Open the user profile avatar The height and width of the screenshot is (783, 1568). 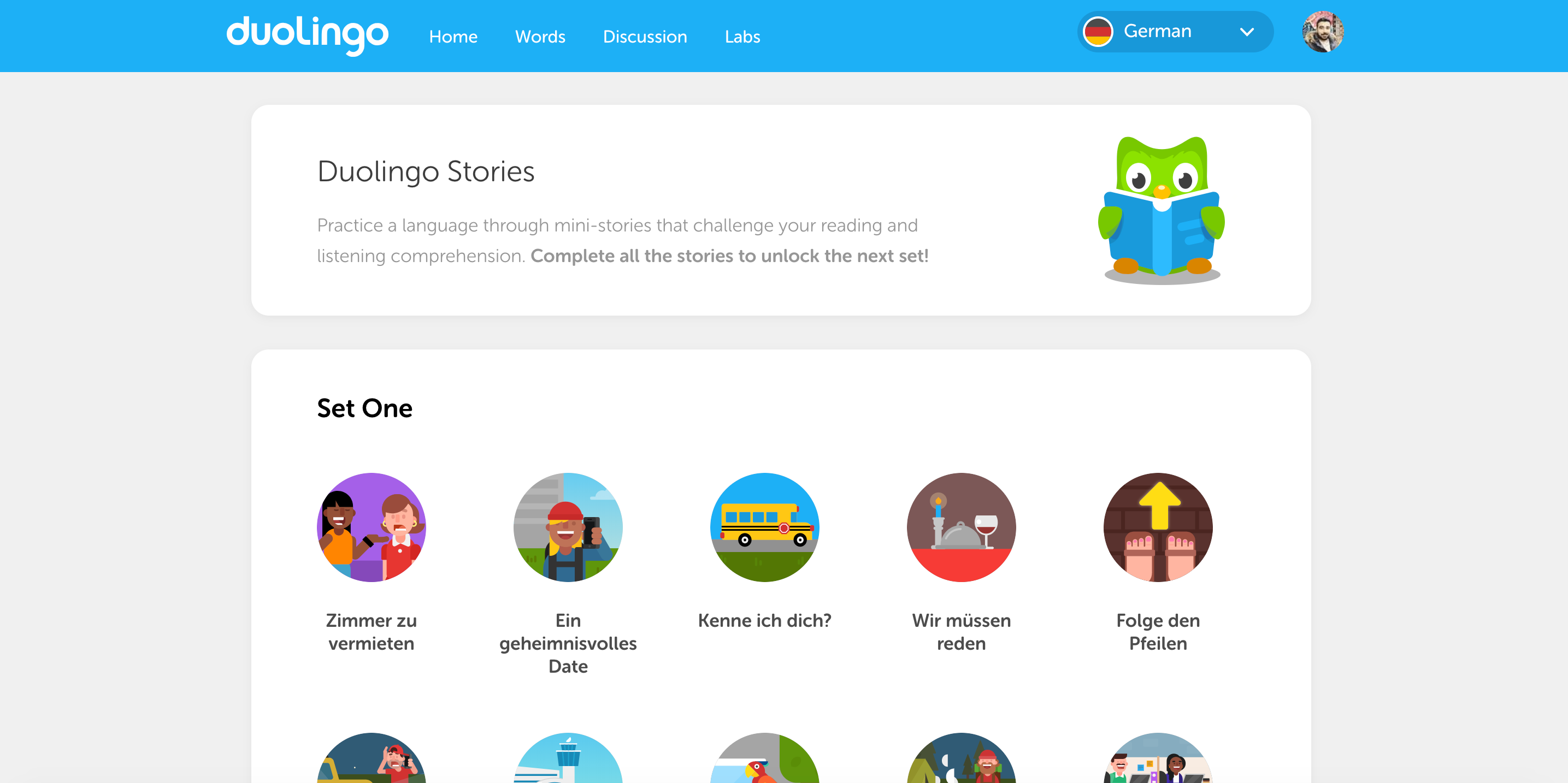[1323, 32]
